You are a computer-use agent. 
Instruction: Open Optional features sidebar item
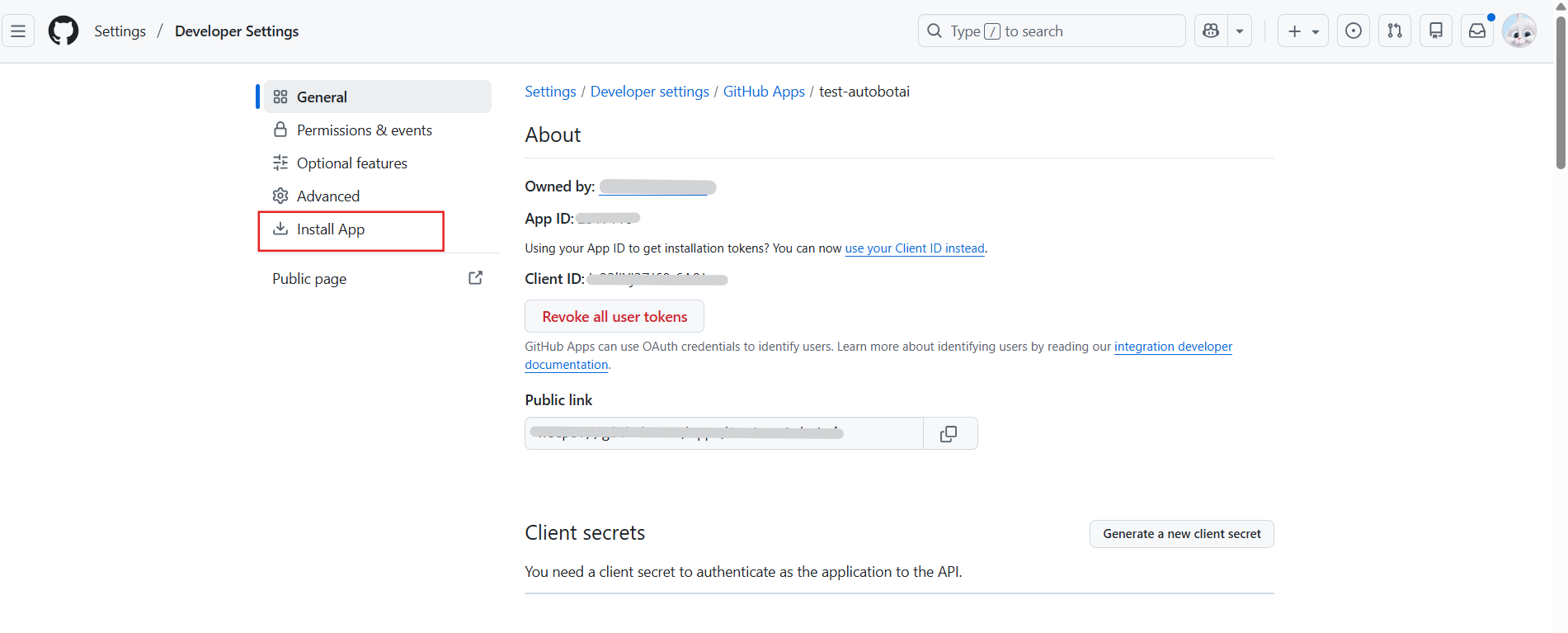(x=378, y=163)
